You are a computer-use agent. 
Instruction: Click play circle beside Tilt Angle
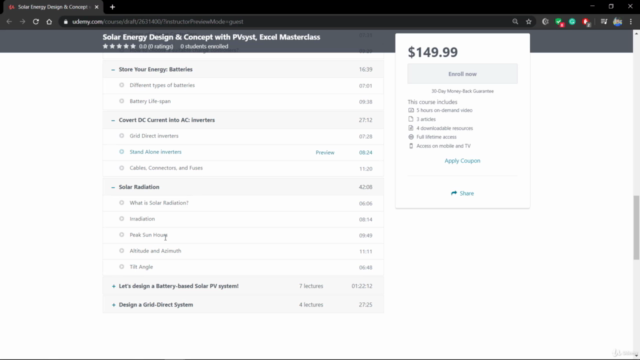[122, 267]
